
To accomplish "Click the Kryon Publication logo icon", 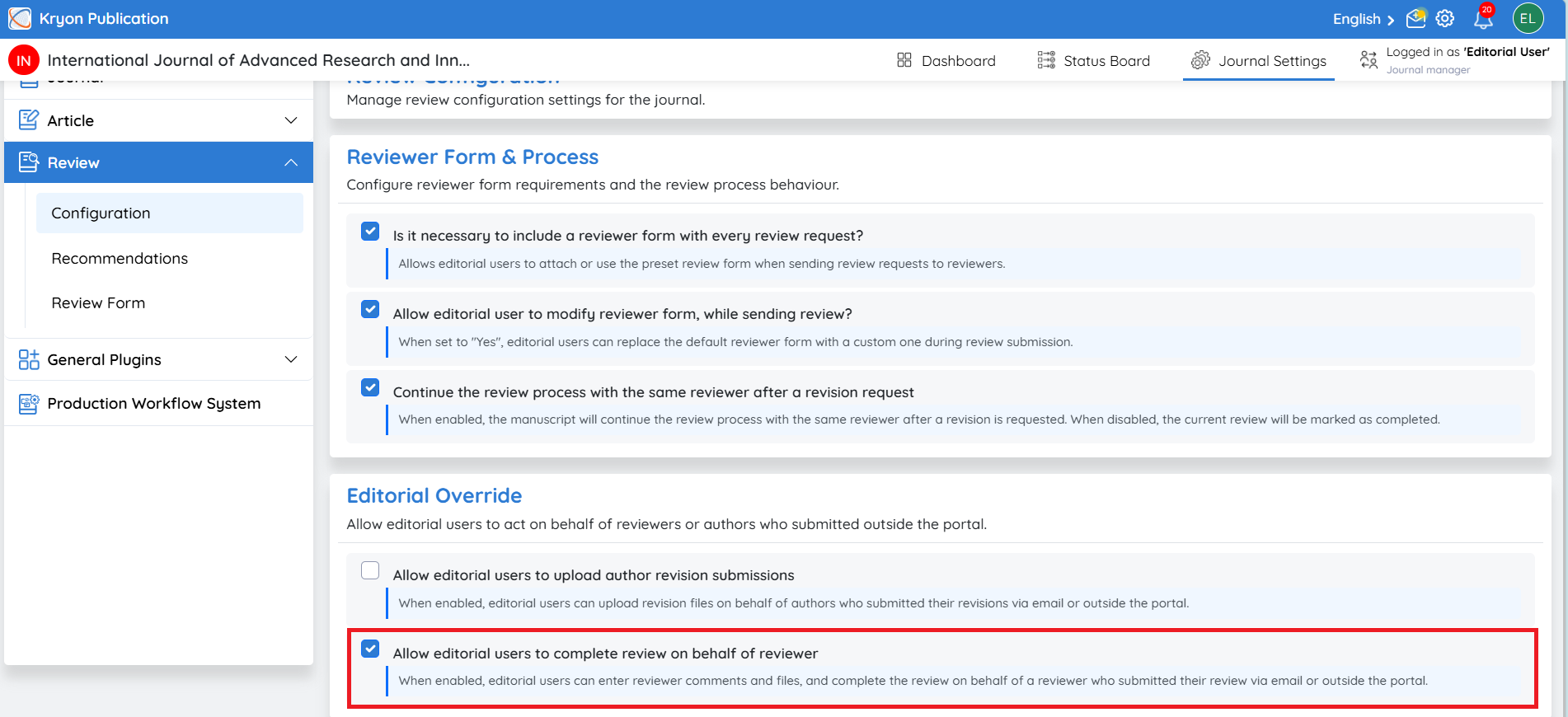I will coord(20,18).
